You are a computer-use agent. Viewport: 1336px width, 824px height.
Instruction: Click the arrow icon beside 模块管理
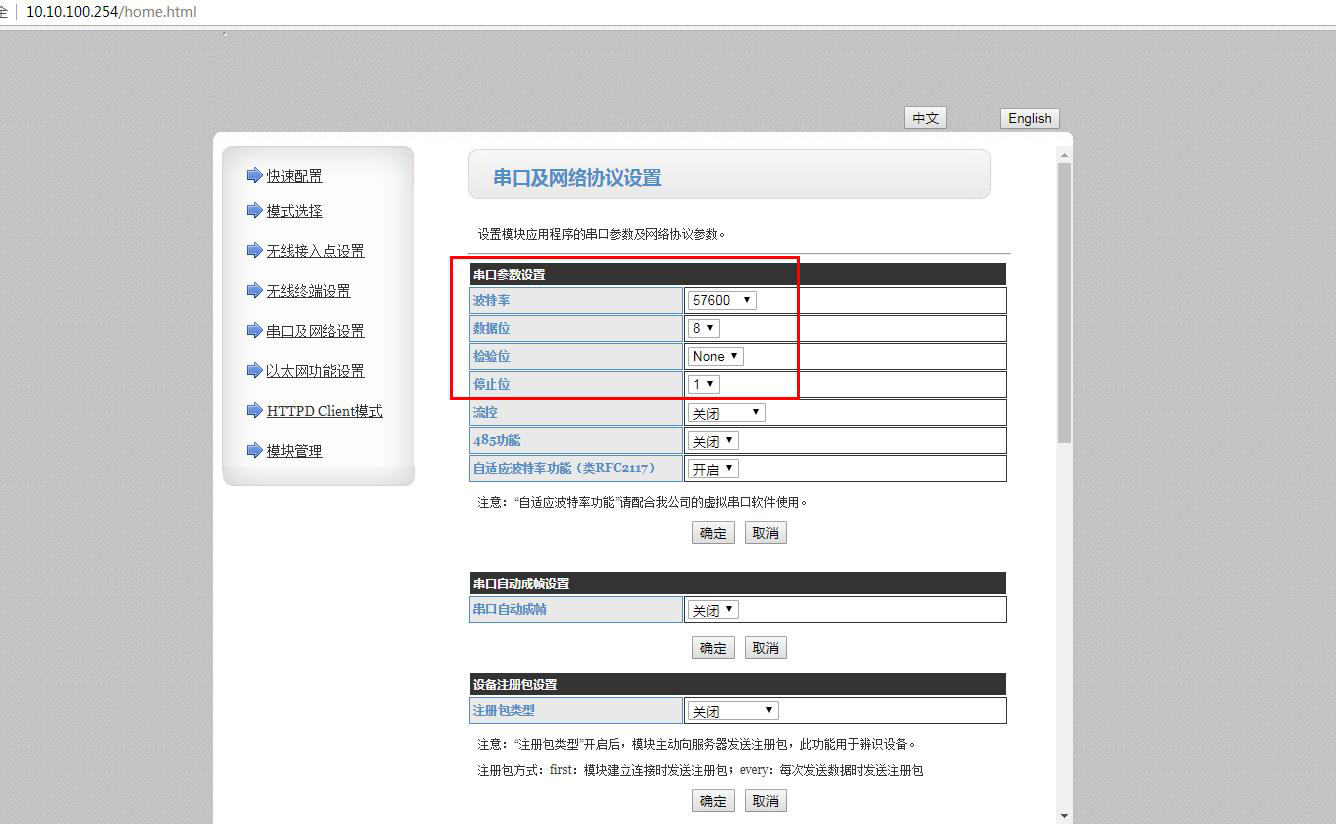pyautogui.click(x=254, y=451)
